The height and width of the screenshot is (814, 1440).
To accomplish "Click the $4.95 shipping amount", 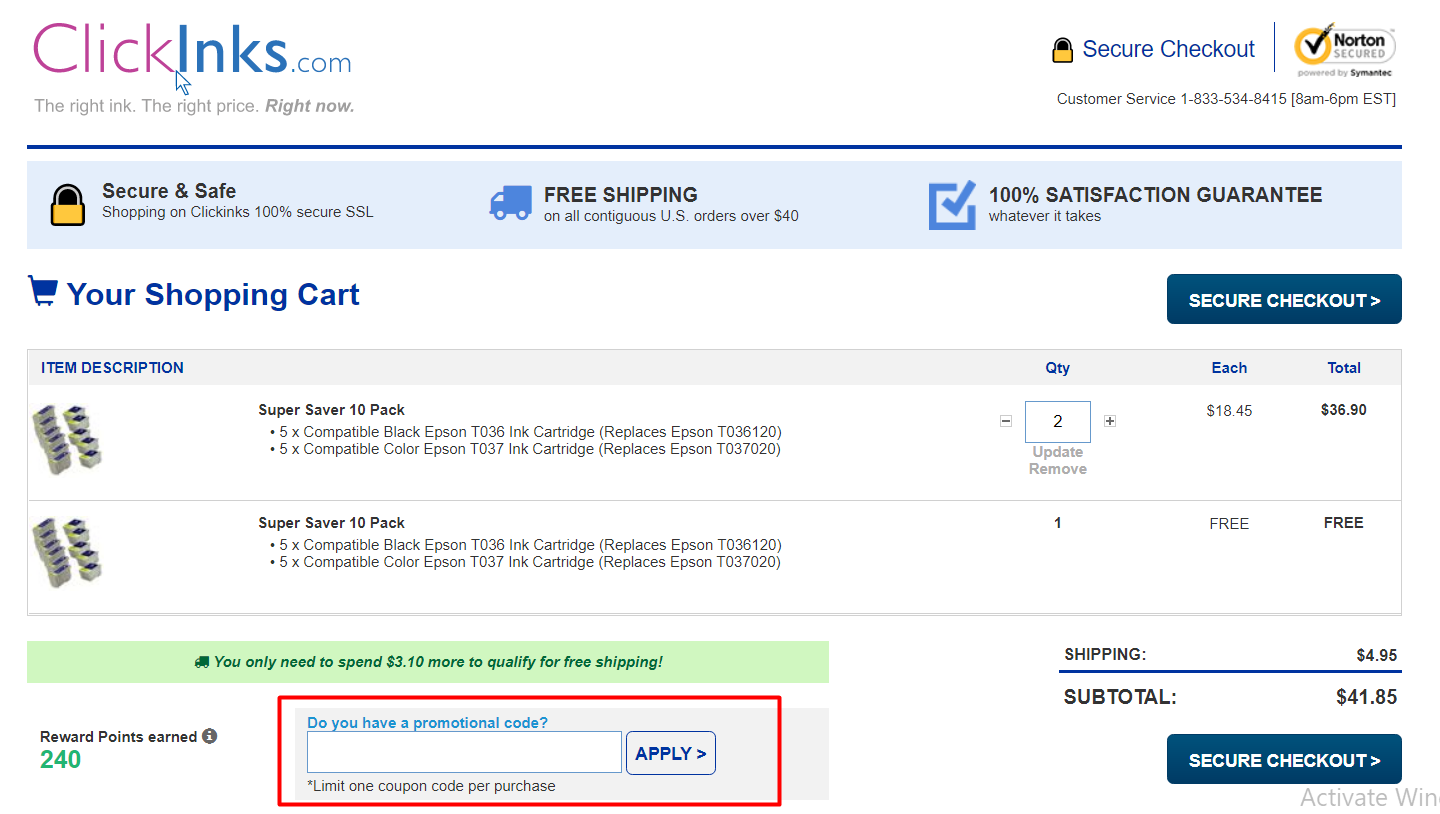I will [x=1377, y=656].
